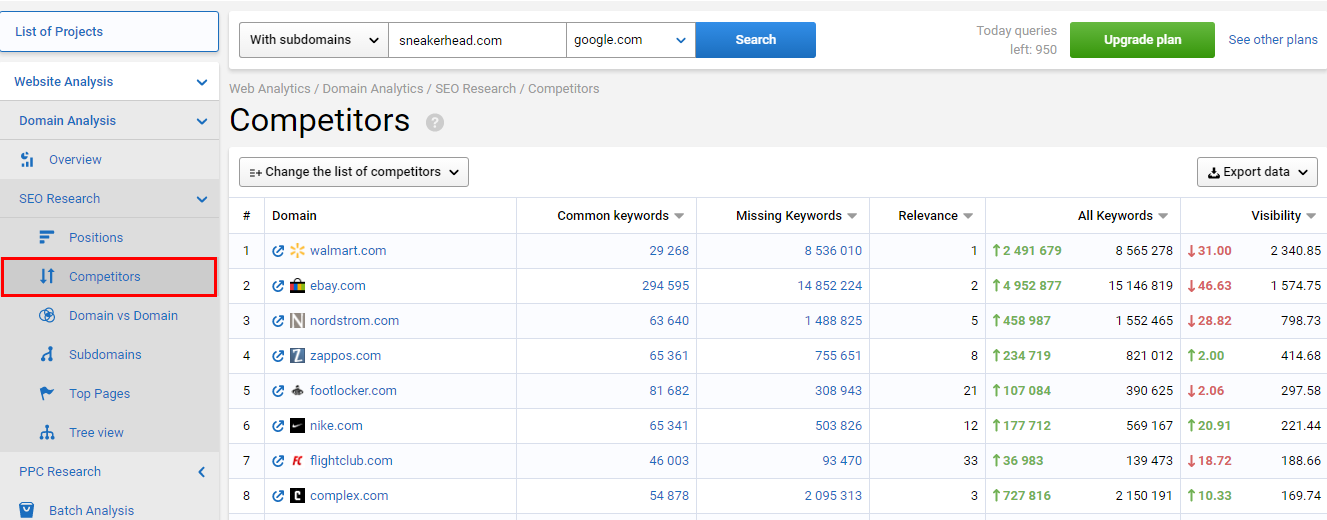This screenshot has height=520, width=1327.
Task: Open the Domain vs Domain icon
Action: (47, 316)
